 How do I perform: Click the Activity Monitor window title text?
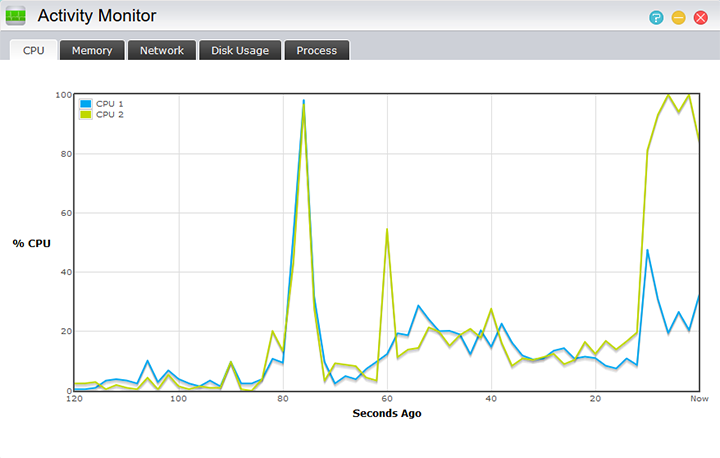[96, 17]
